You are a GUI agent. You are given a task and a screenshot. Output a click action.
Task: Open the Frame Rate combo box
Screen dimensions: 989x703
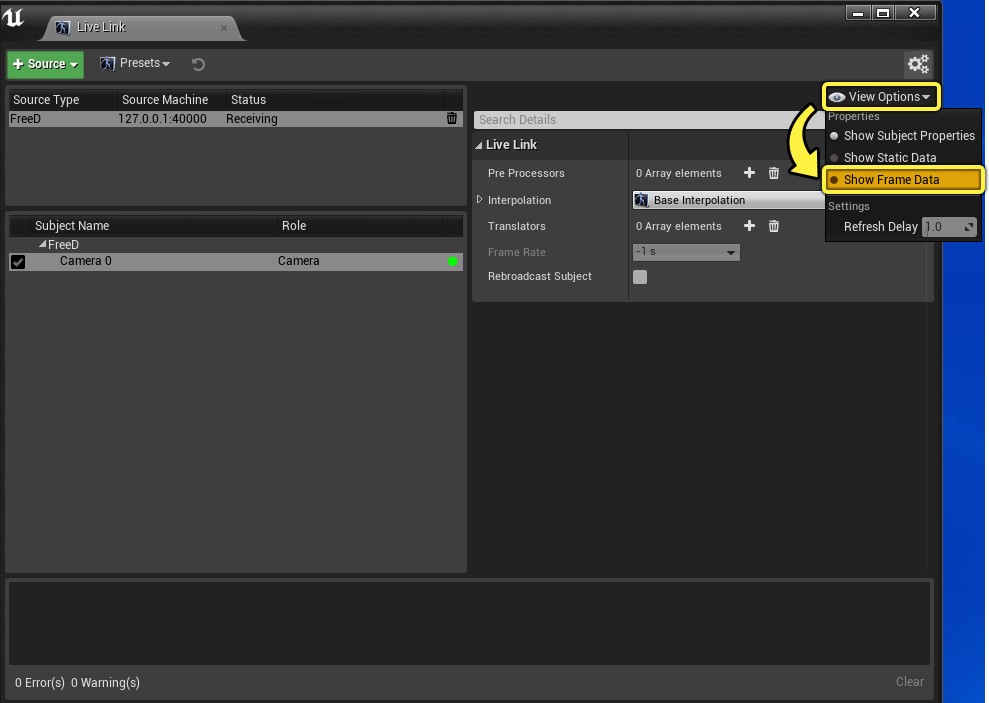point(686,252)
